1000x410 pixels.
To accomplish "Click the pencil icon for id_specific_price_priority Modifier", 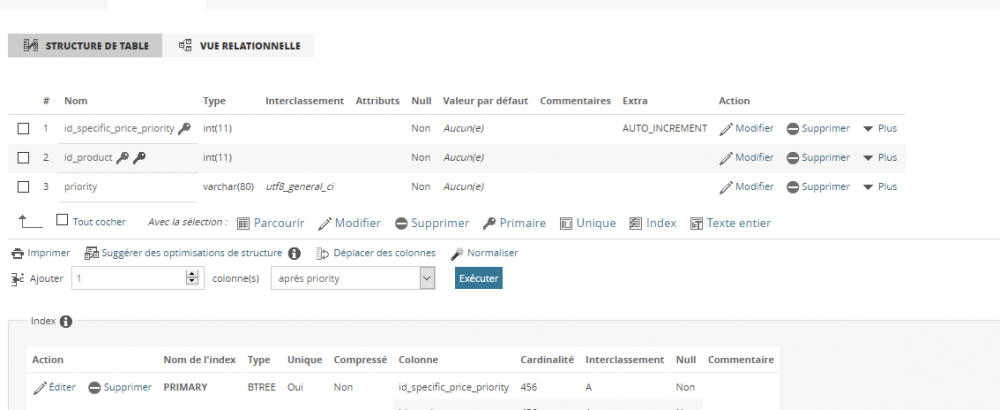I will click(726, 129).
